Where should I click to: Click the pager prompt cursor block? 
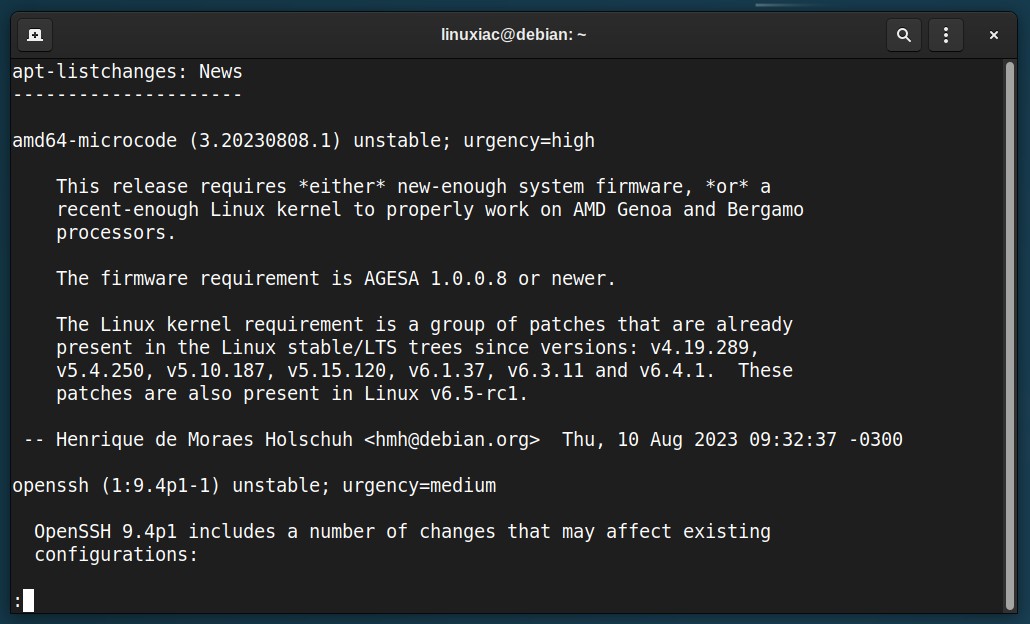pos(28,600)
